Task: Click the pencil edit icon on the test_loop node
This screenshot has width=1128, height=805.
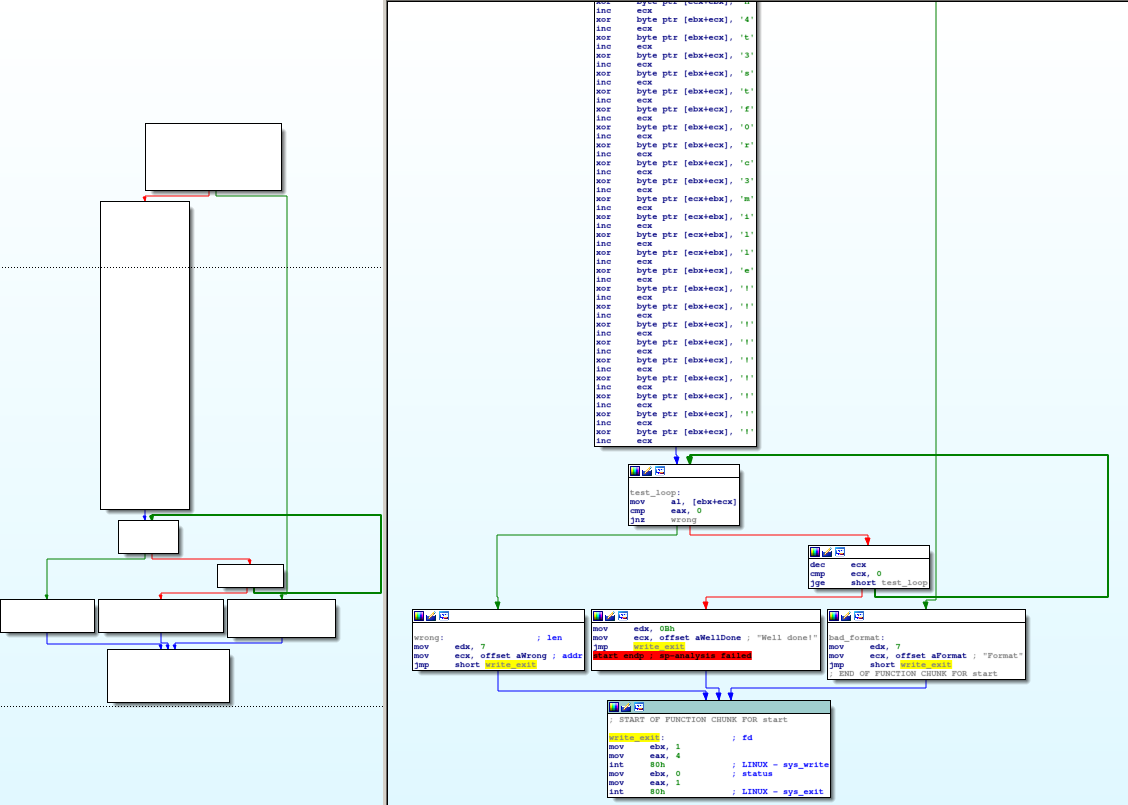Action: pos(647,471)
